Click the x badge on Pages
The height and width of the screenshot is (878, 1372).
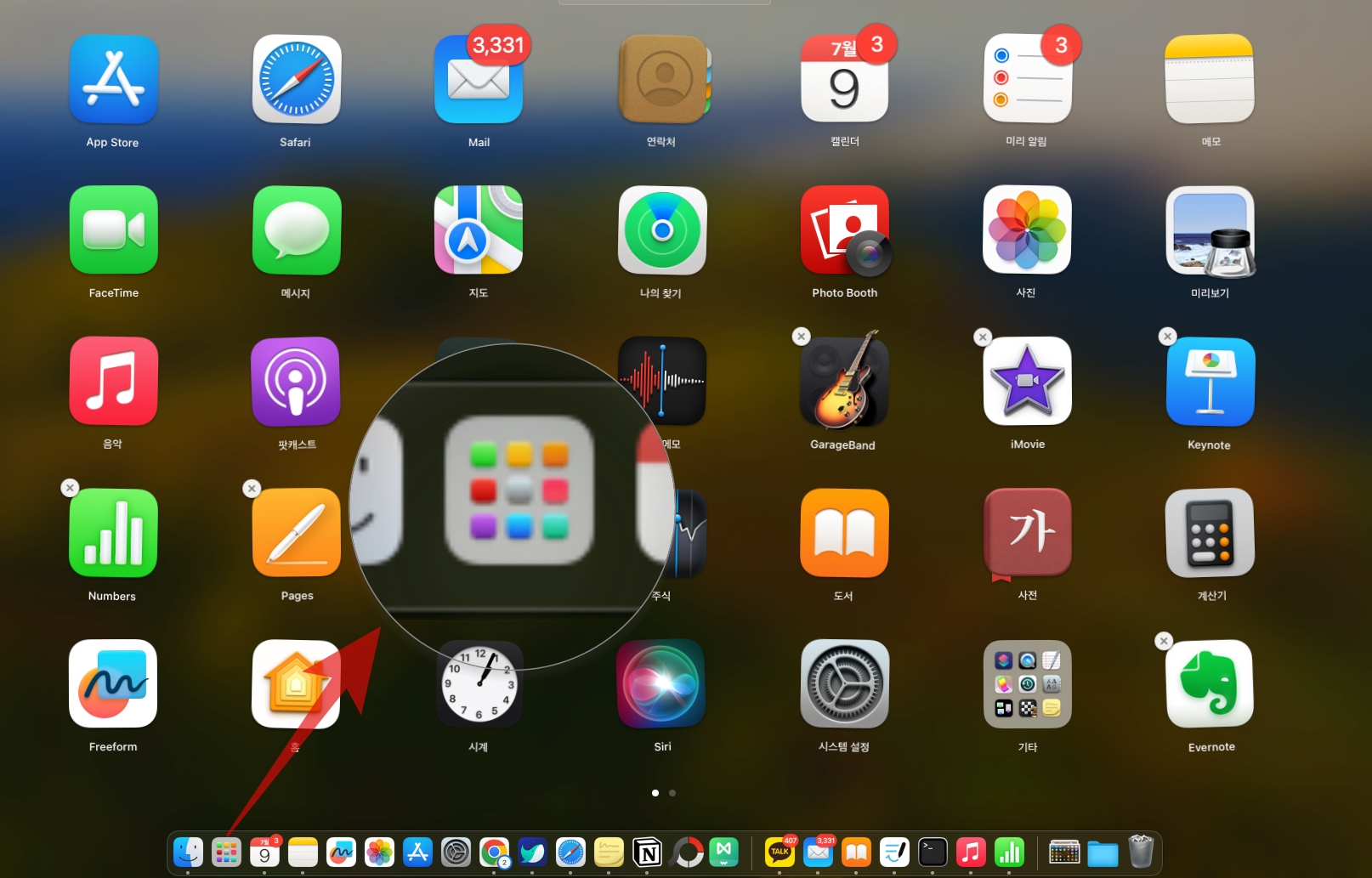click(x=252, y=489)
